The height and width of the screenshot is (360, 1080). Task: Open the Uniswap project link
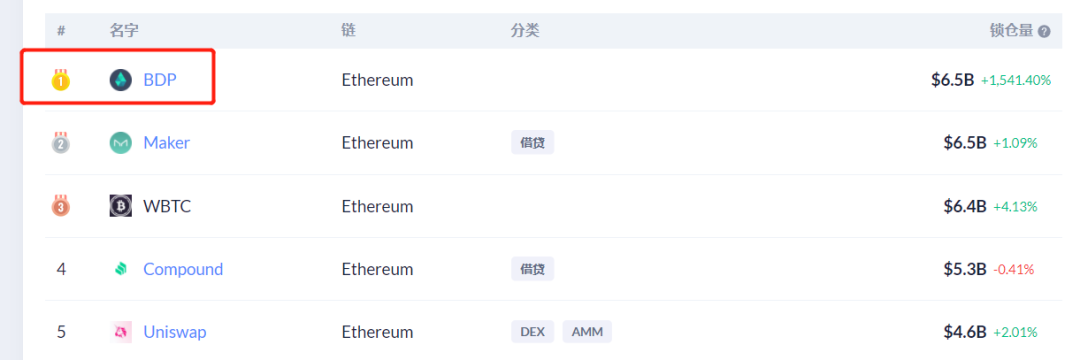(x=175, y=332)
